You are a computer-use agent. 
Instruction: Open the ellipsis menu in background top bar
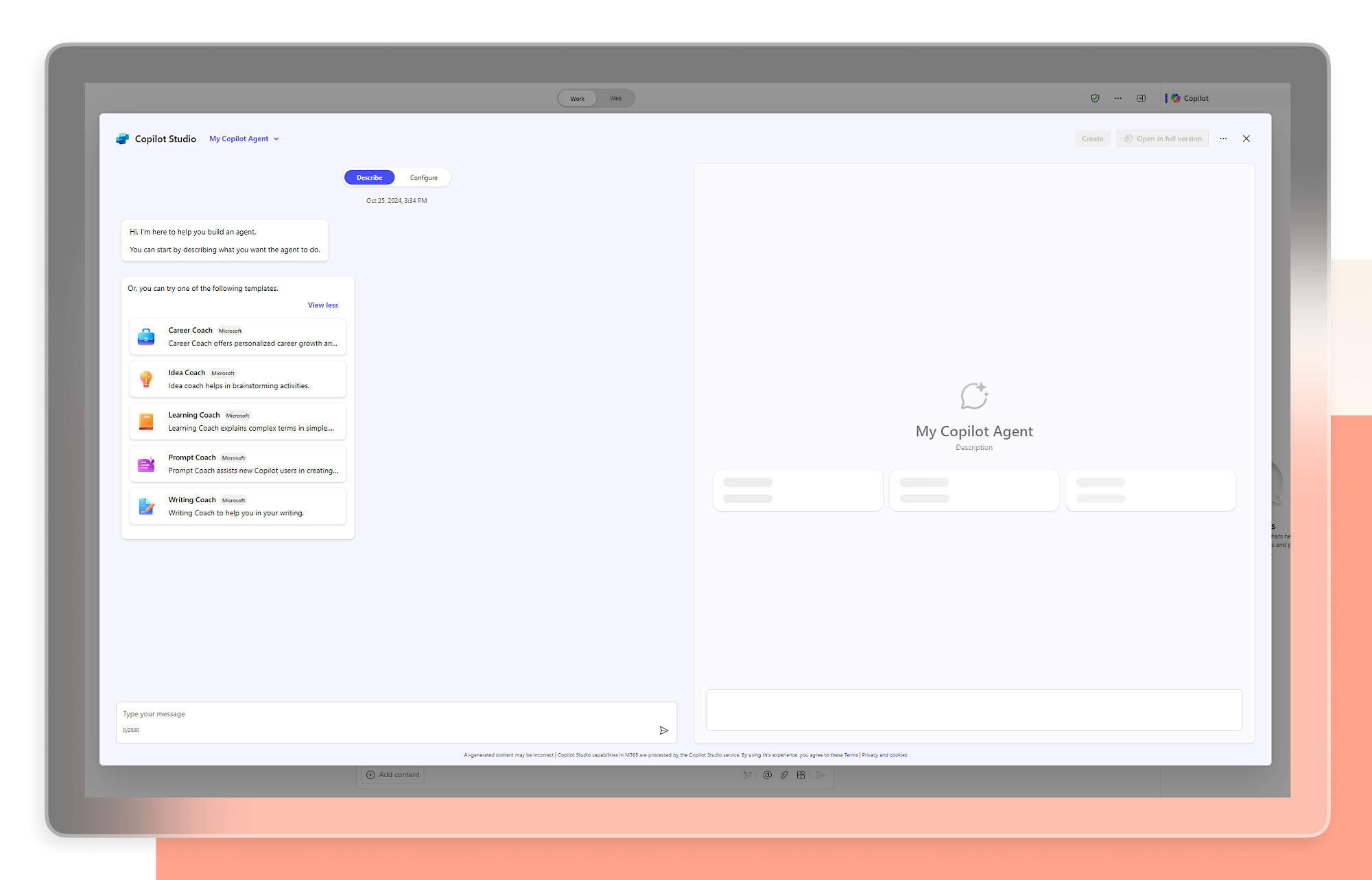(x=1118, y=98)
